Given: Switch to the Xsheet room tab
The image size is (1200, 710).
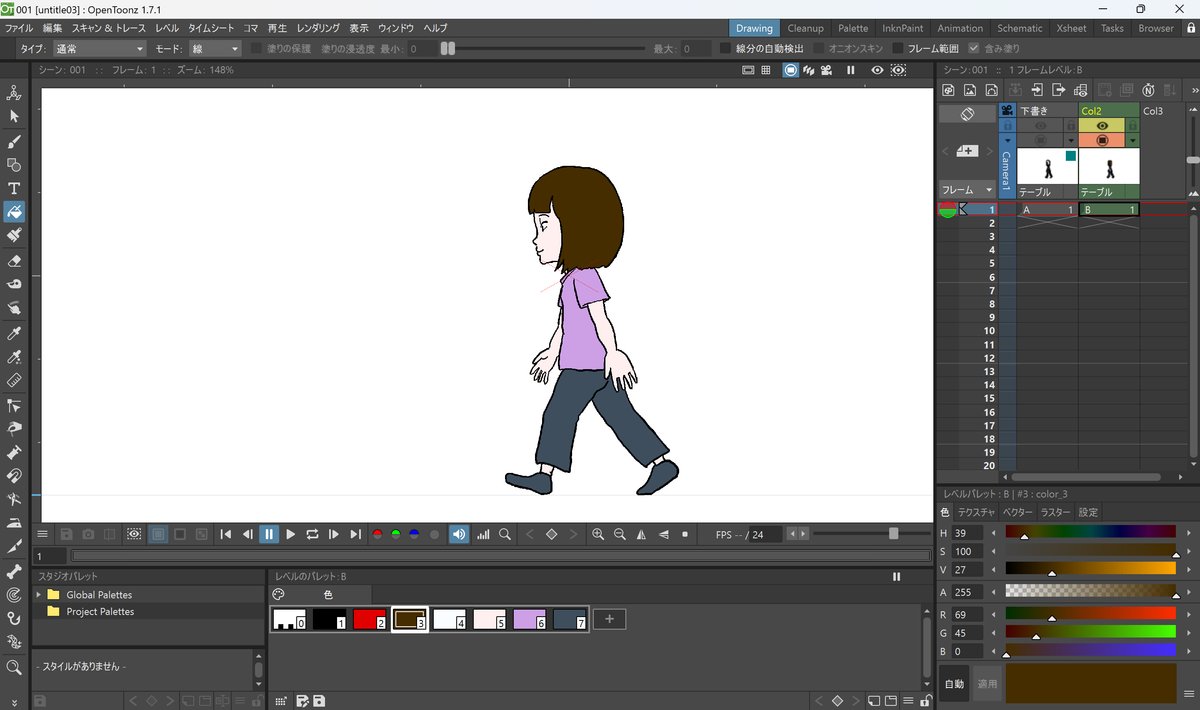Looking at the screenshot, I should (x=1072, y=28).
